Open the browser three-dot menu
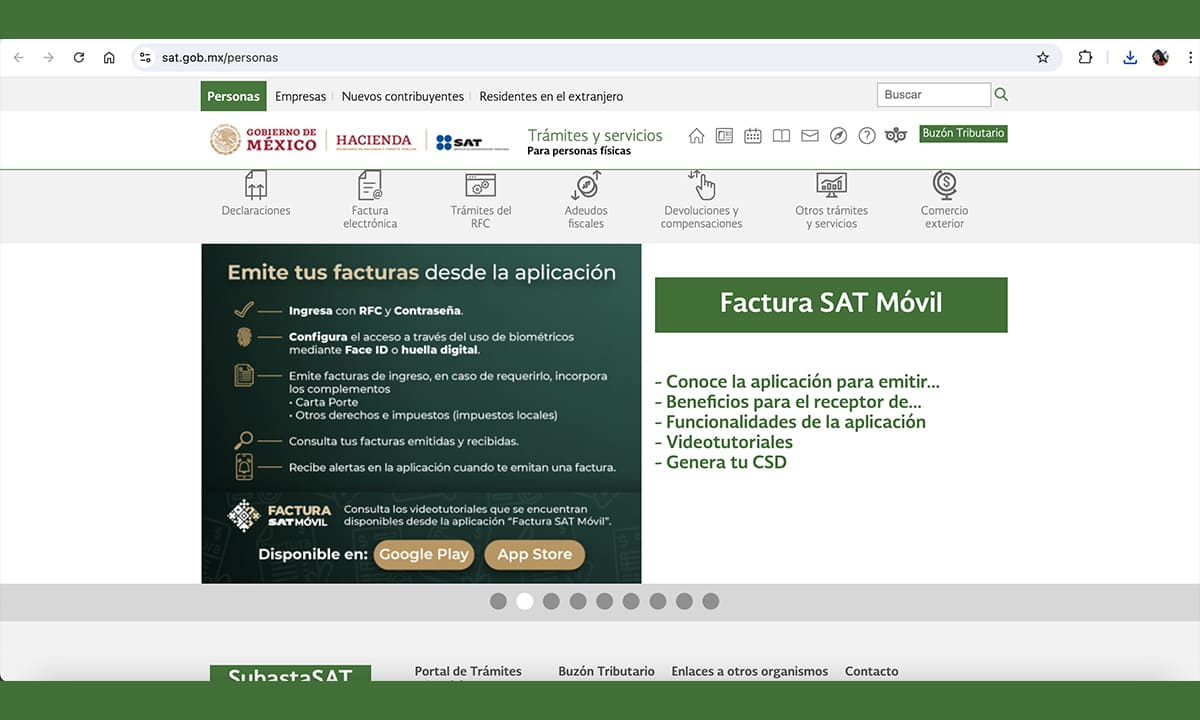The image size is (1200, 720). (1190, 58)
